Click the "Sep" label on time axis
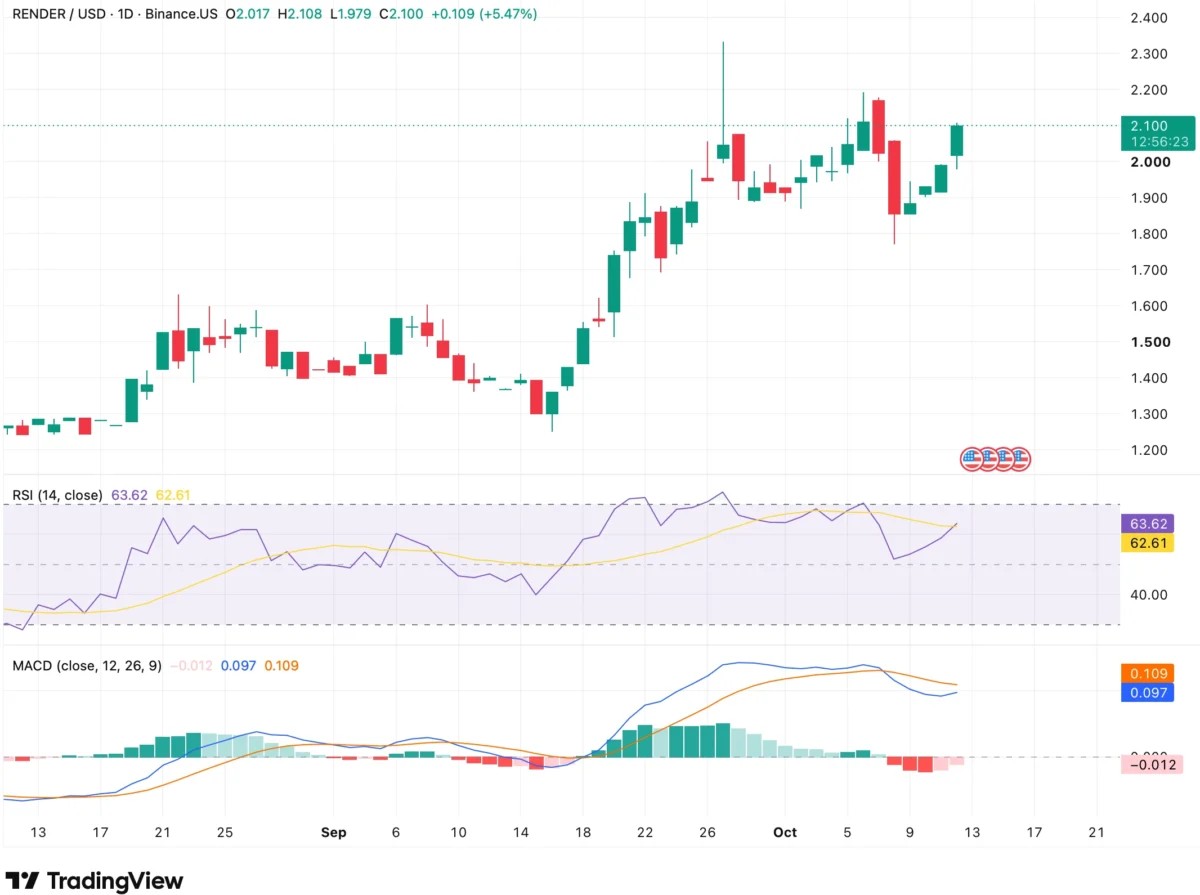The height and width of the screenshot is (895, 1200). tap(333, 831)
